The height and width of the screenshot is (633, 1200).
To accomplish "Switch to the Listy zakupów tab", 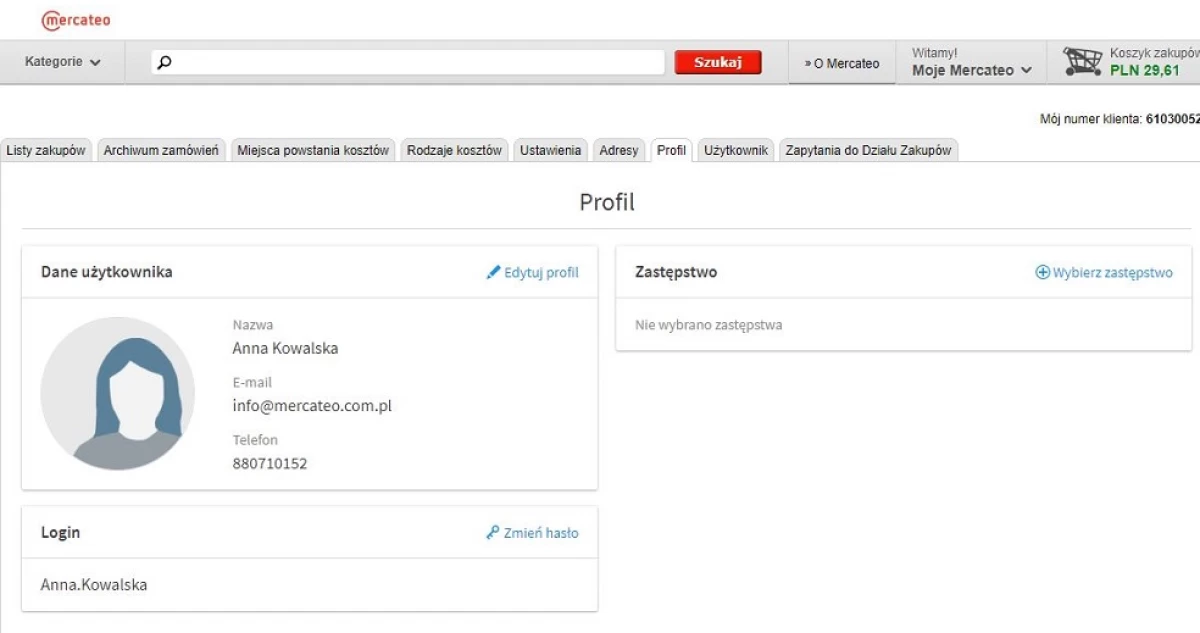I will coord(46,150).
